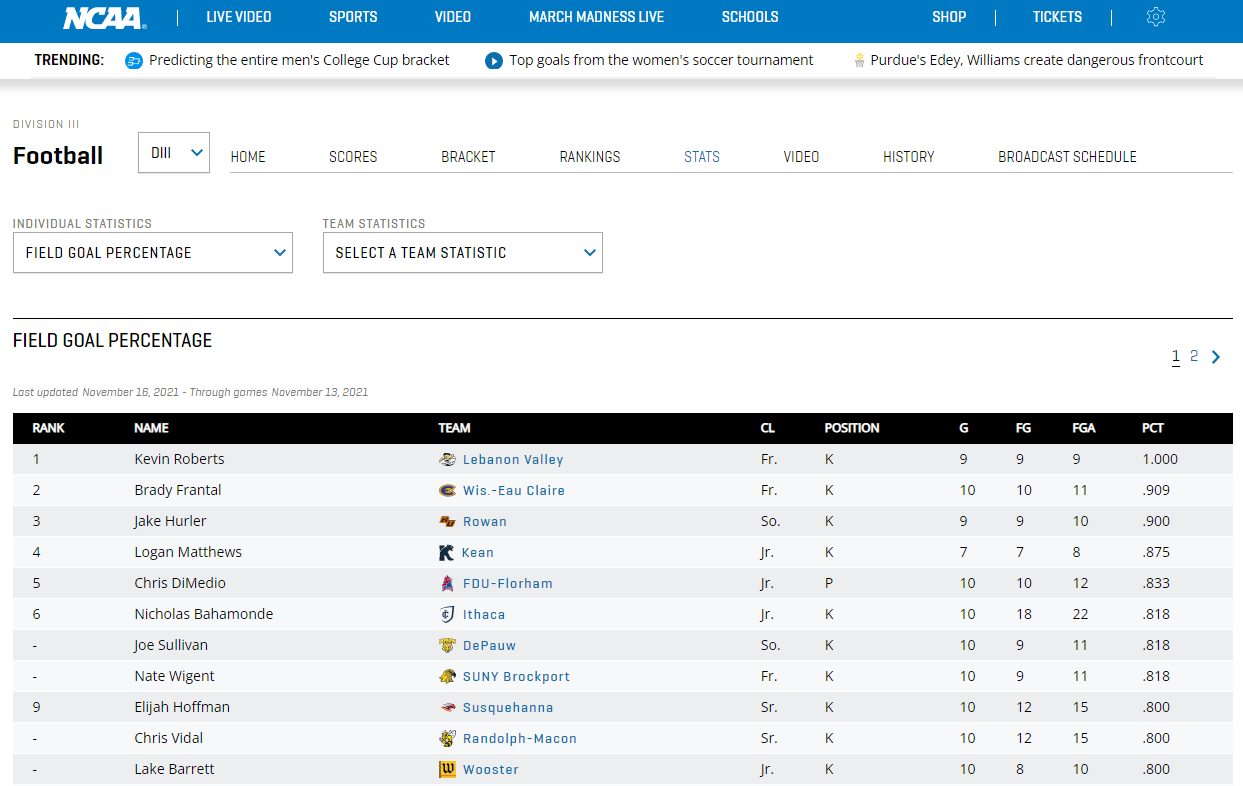Click the RANK column header
Image resolution: width=1243 pixels, height=786 pixels.
pos(48,428)
